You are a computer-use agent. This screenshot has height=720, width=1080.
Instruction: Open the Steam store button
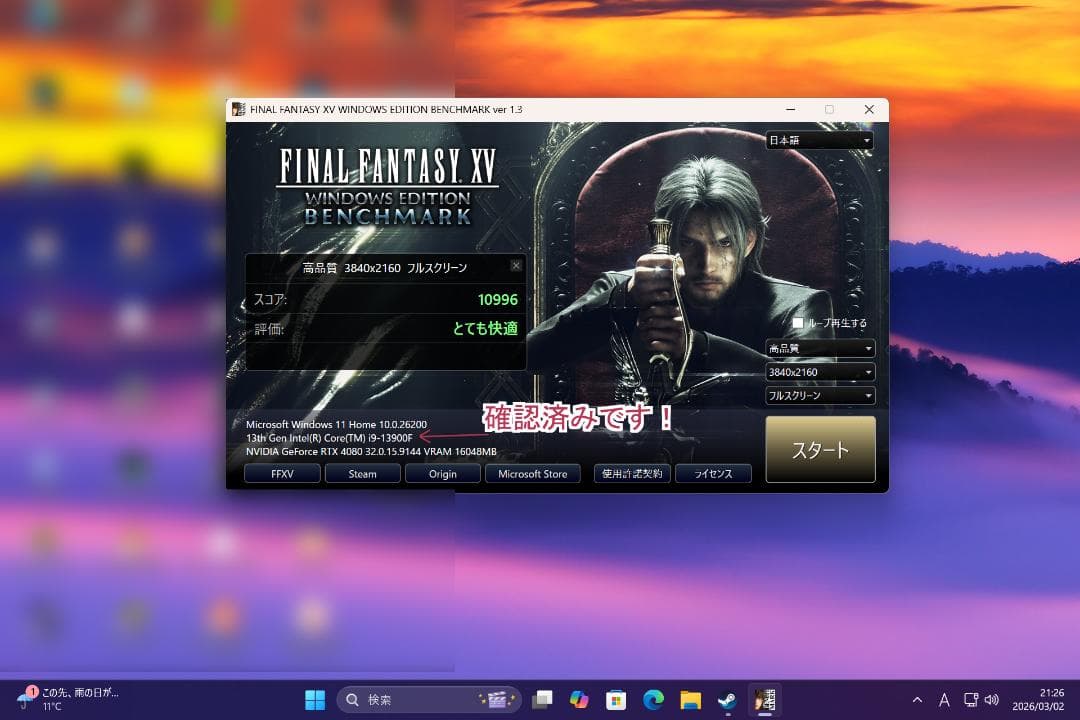point(362,474)
